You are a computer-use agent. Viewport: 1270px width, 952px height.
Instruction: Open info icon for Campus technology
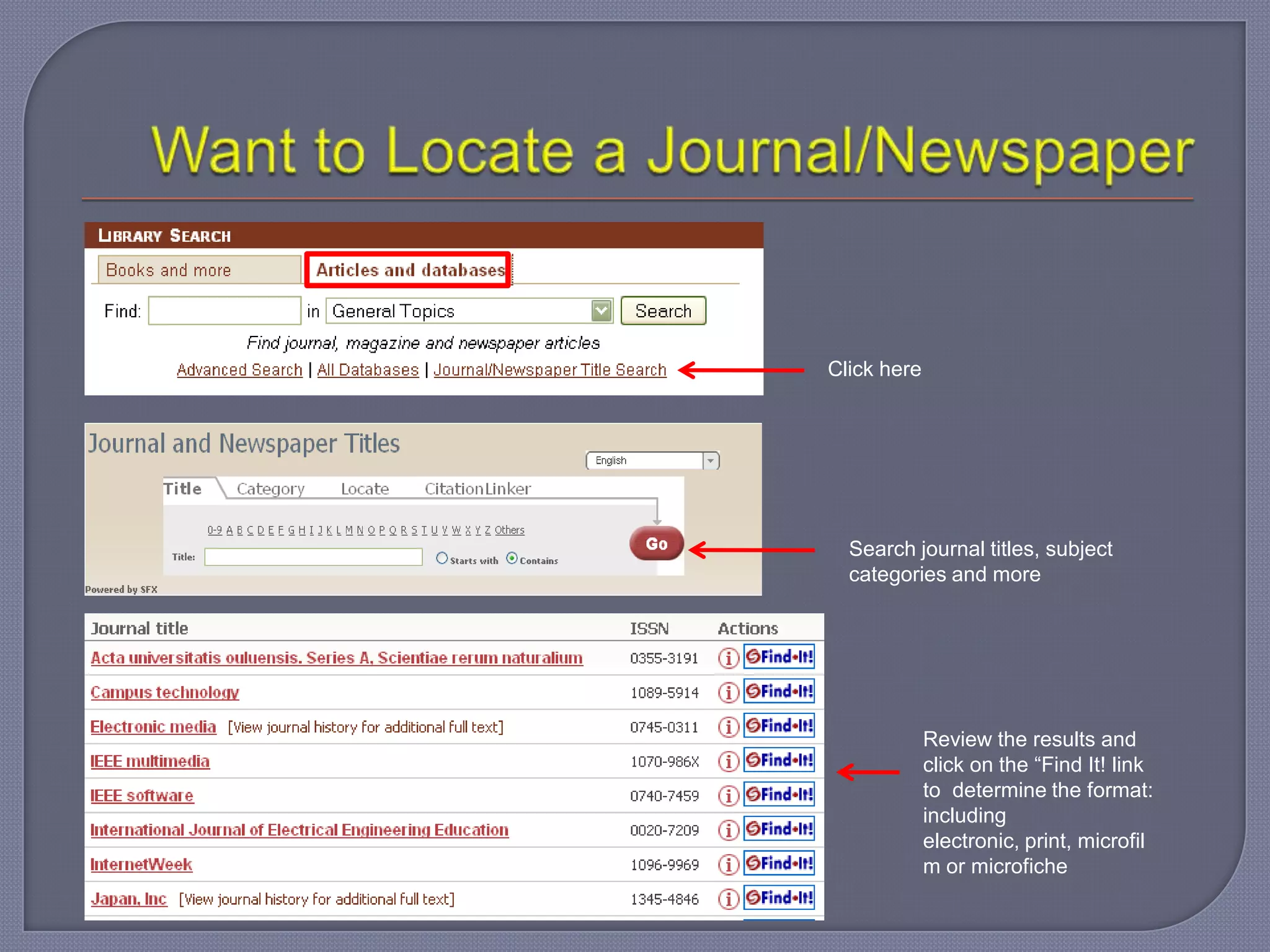coord(729,692)
